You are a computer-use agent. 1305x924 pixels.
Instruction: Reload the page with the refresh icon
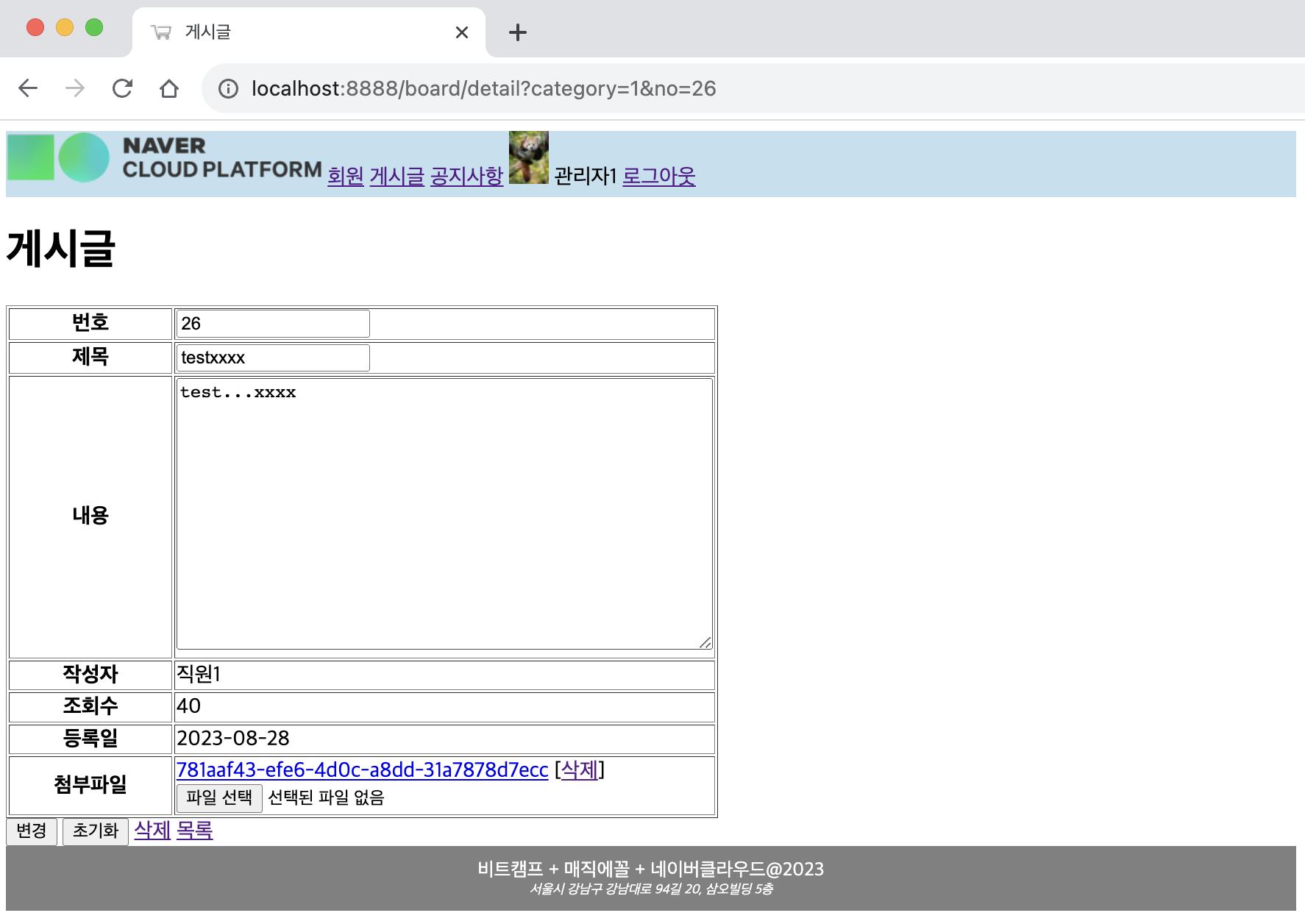pyautogui.click(x=122, y=88)
